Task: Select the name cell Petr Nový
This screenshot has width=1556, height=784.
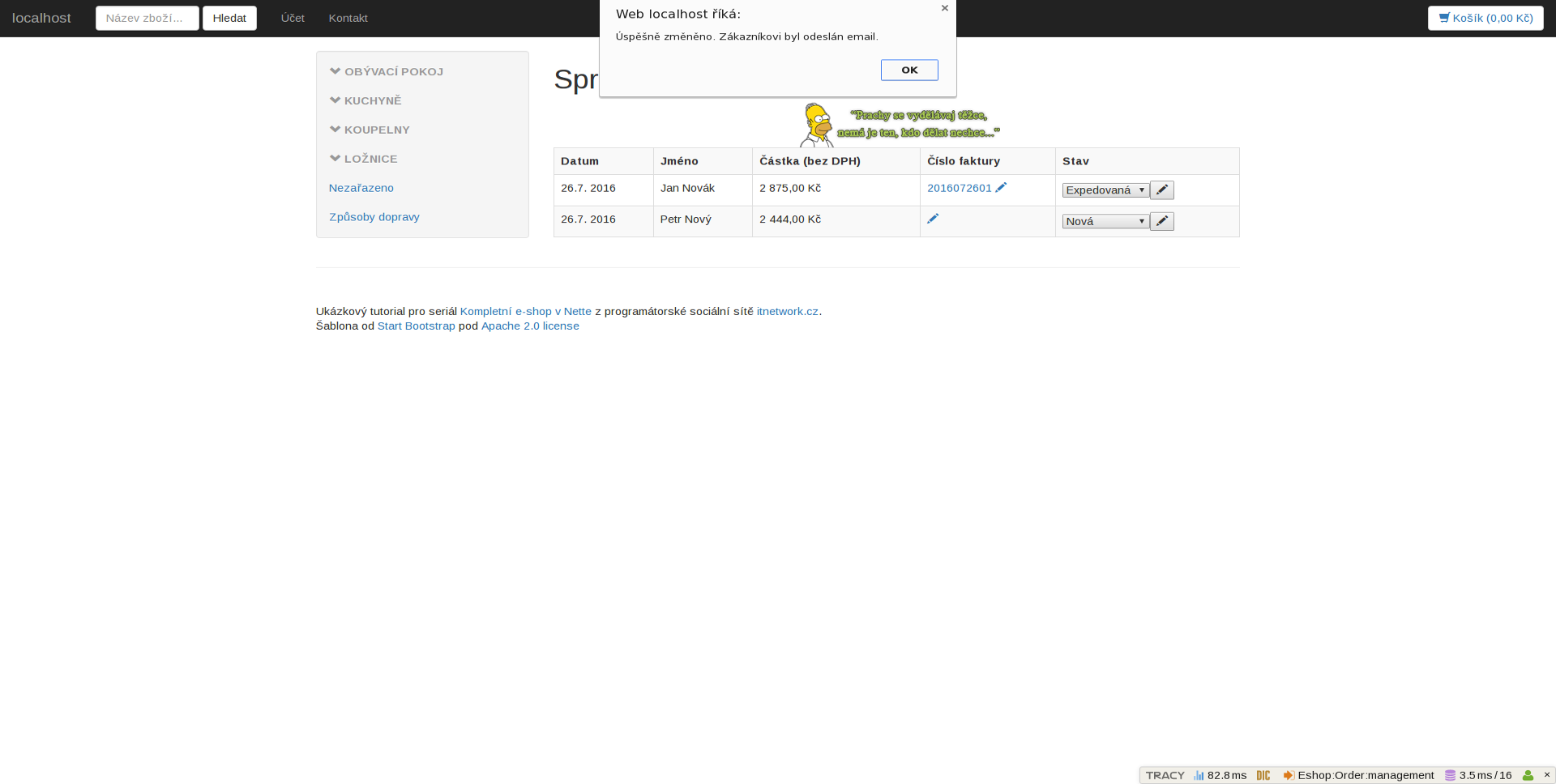Action: [686, 219]
